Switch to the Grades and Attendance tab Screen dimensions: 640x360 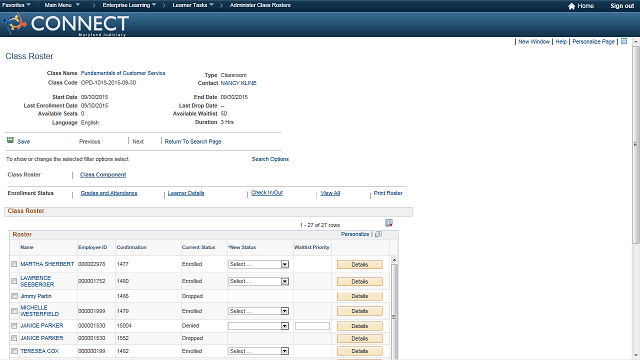(x=109, y=193)
